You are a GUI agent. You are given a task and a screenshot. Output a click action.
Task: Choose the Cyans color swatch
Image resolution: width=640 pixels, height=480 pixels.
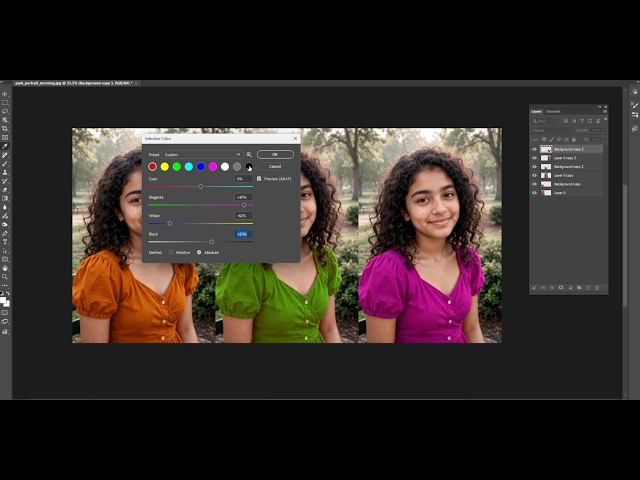[189, 167]
